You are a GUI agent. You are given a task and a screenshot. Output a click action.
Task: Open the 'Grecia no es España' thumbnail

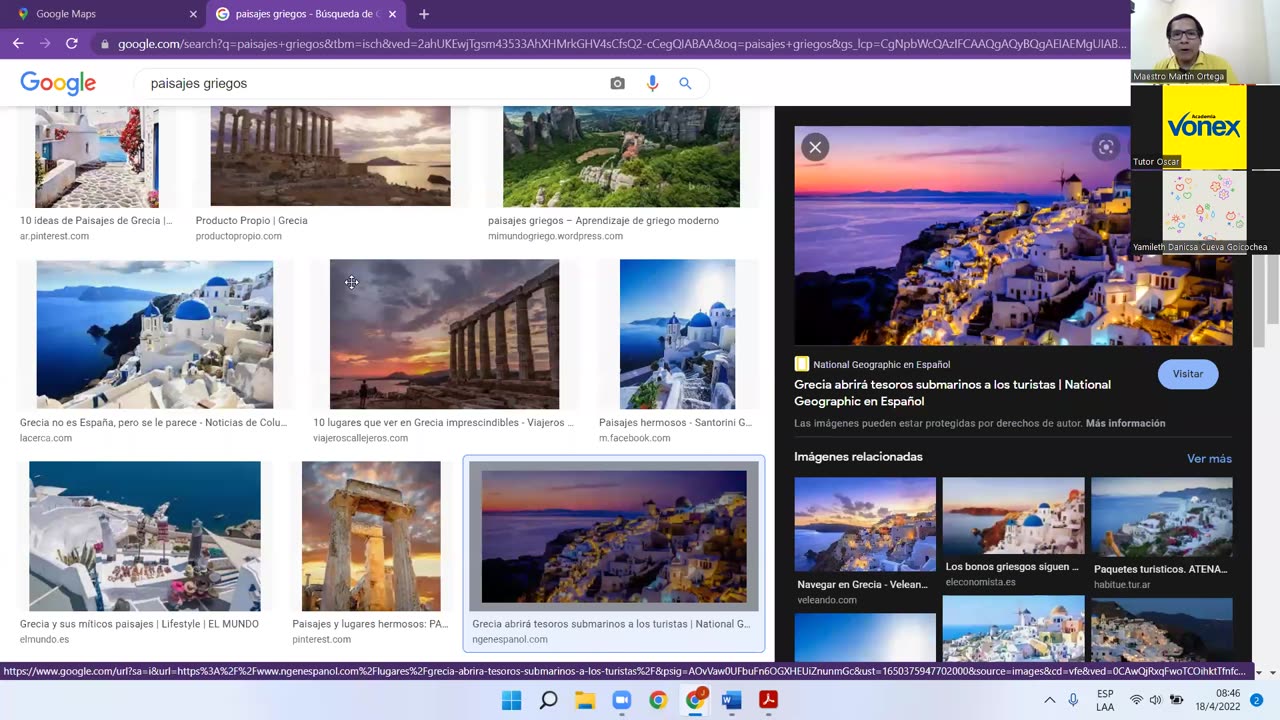click(x=154, y=334)
